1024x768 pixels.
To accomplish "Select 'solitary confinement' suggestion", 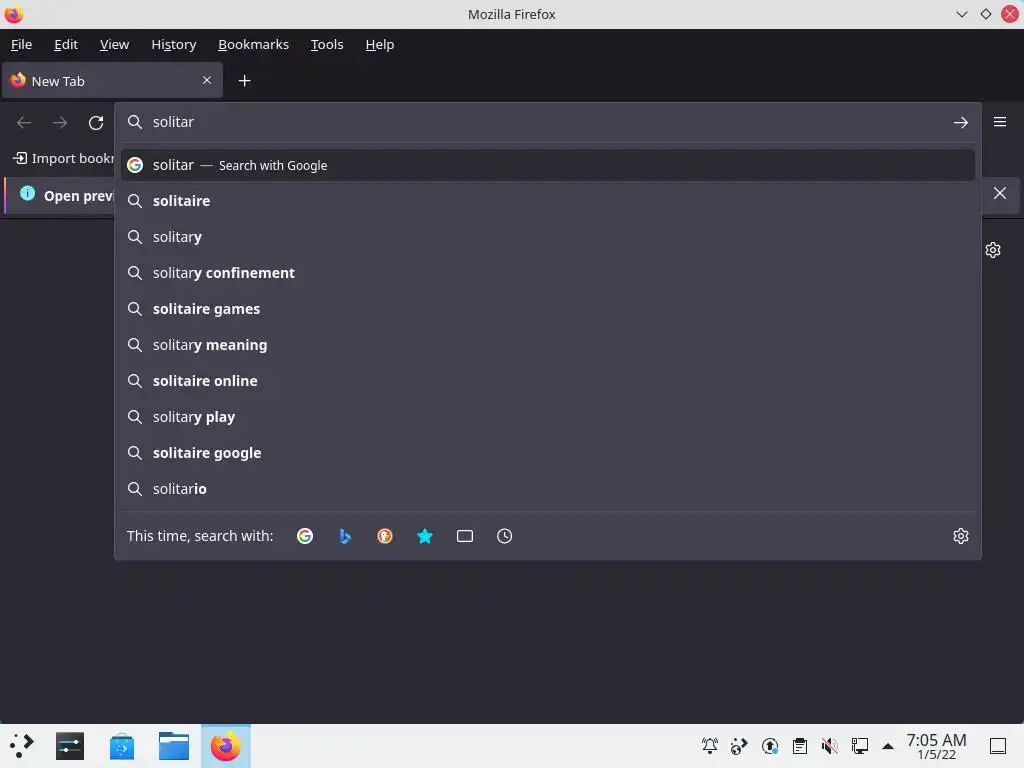I will click(547, 273).
